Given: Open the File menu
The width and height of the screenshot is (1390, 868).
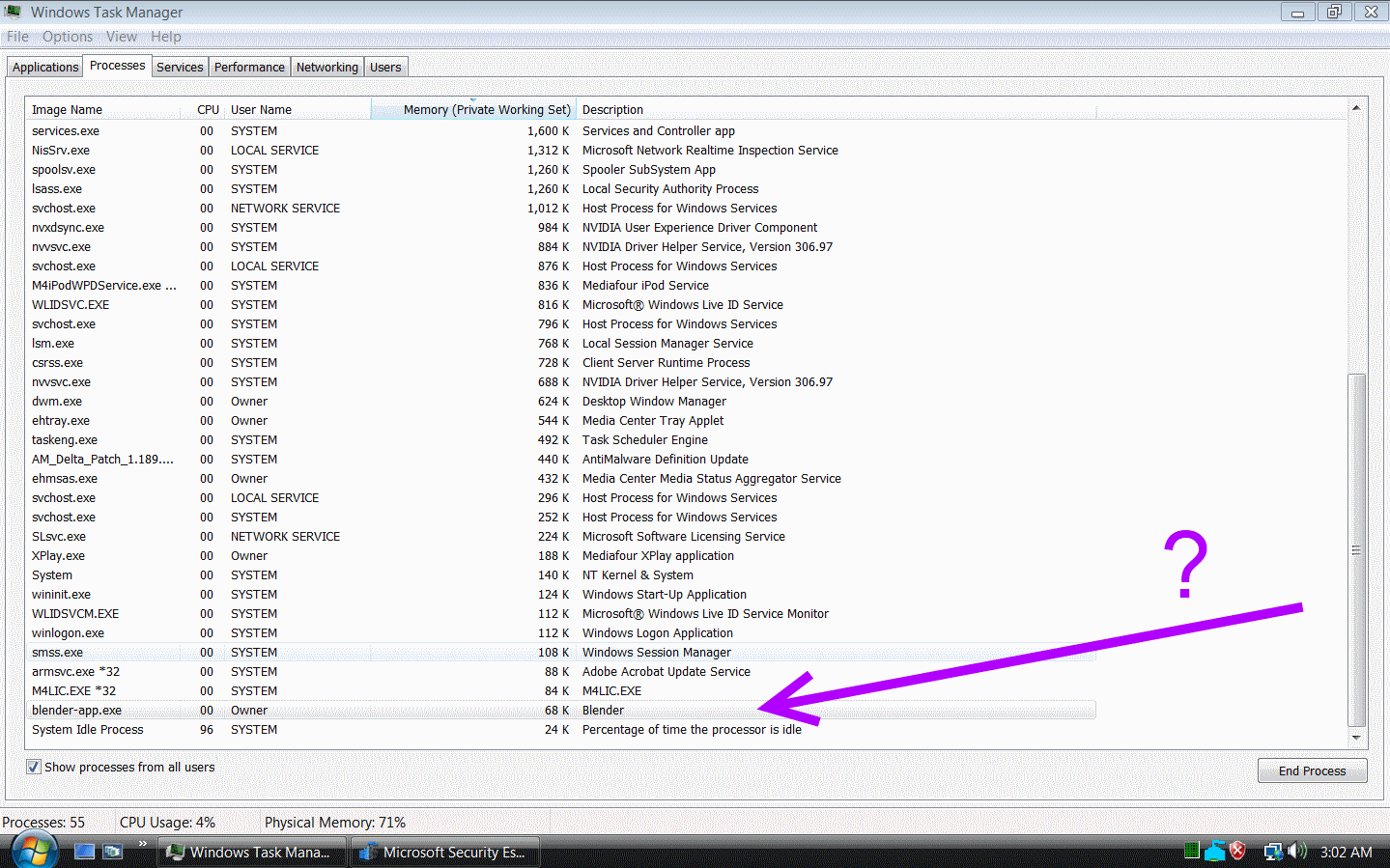Looking at the screenshot, I should click(17, 37).
